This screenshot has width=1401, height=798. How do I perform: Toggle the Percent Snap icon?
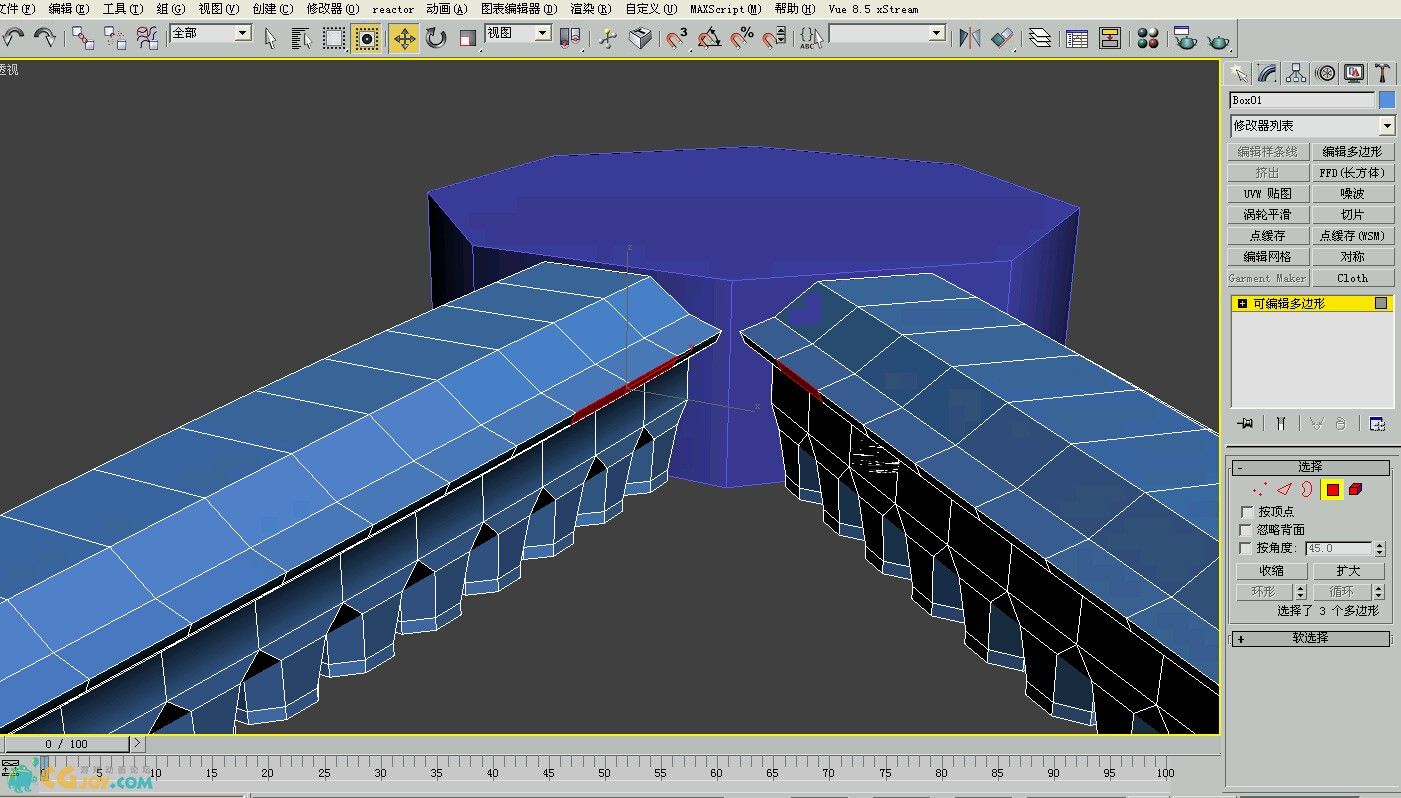pos(742,38)
